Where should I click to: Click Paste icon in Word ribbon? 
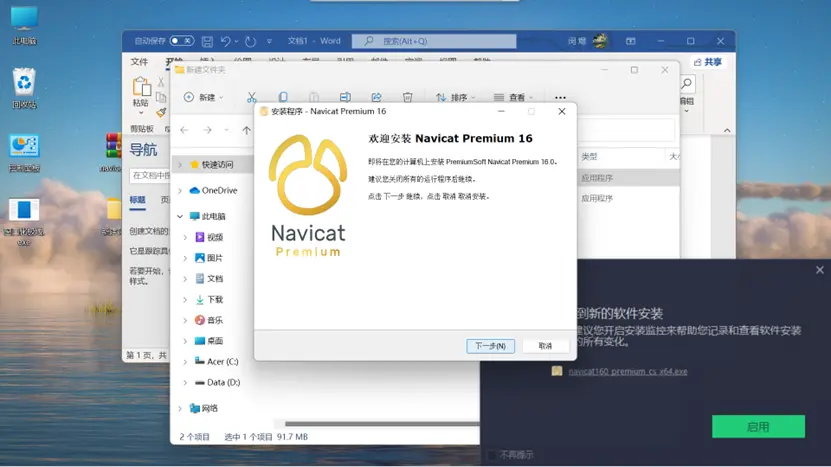[x=141, y=87]
